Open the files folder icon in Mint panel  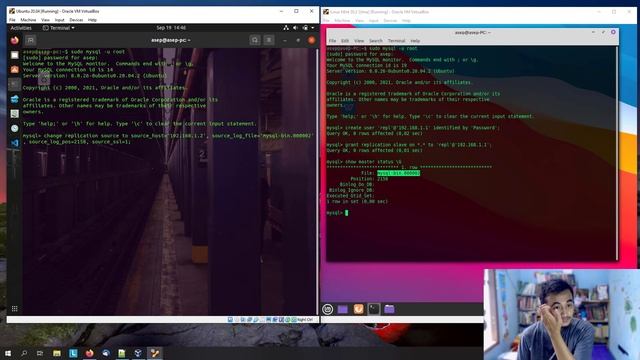coord(389,309)
